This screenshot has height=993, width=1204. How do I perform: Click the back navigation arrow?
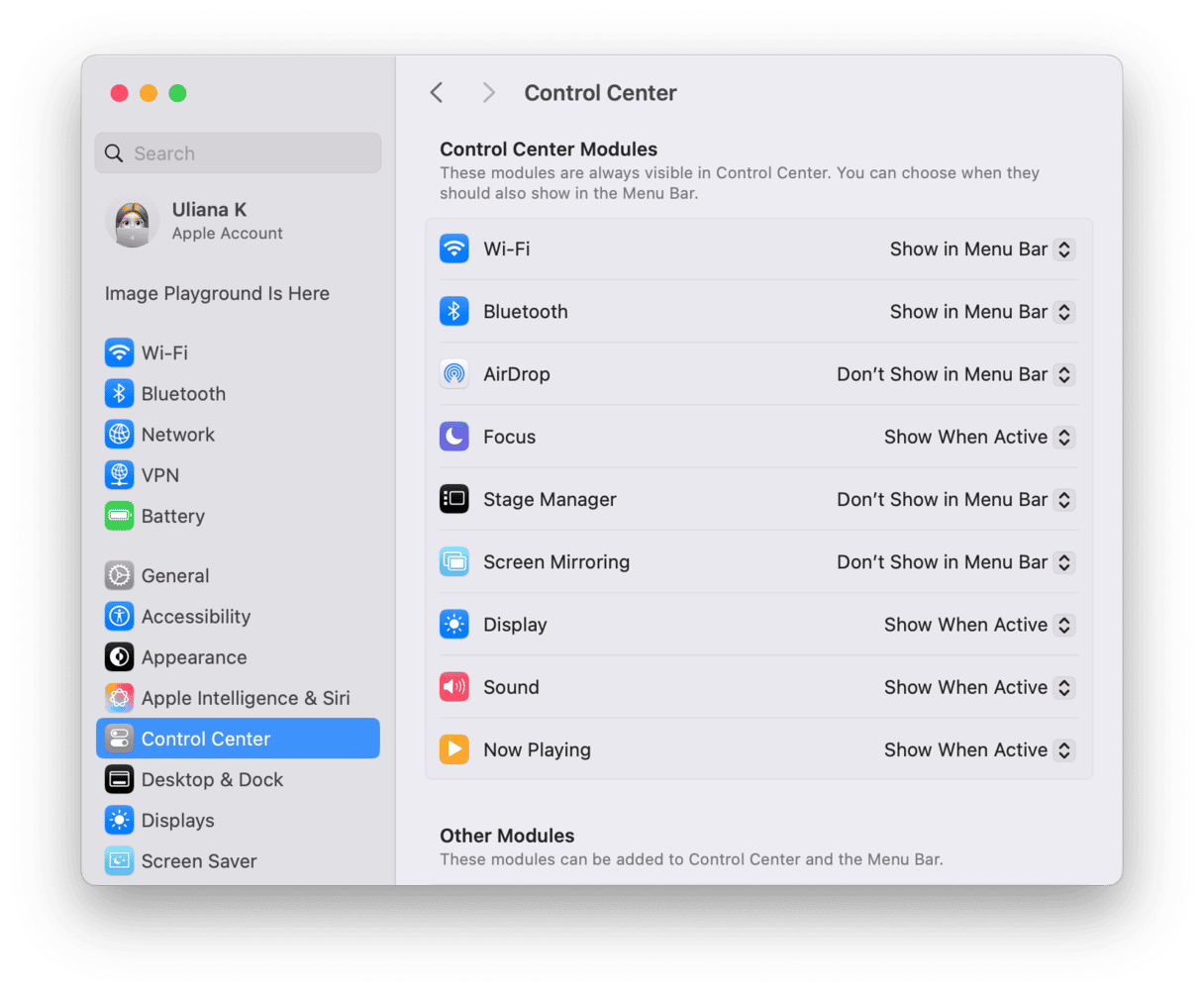click(437, 93)
